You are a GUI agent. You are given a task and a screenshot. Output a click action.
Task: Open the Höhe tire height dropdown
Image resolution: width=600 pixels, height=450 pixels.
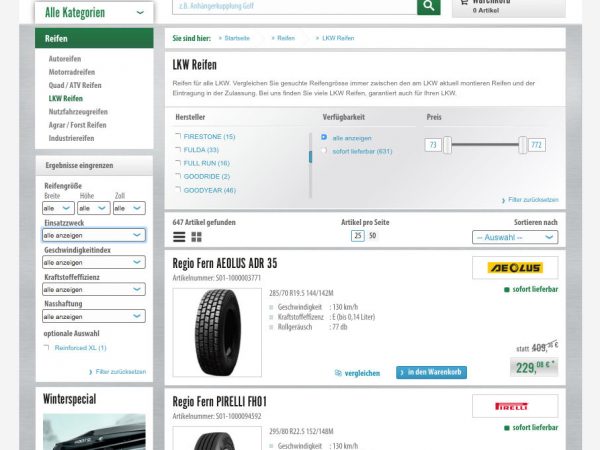[x=94, y=208]
